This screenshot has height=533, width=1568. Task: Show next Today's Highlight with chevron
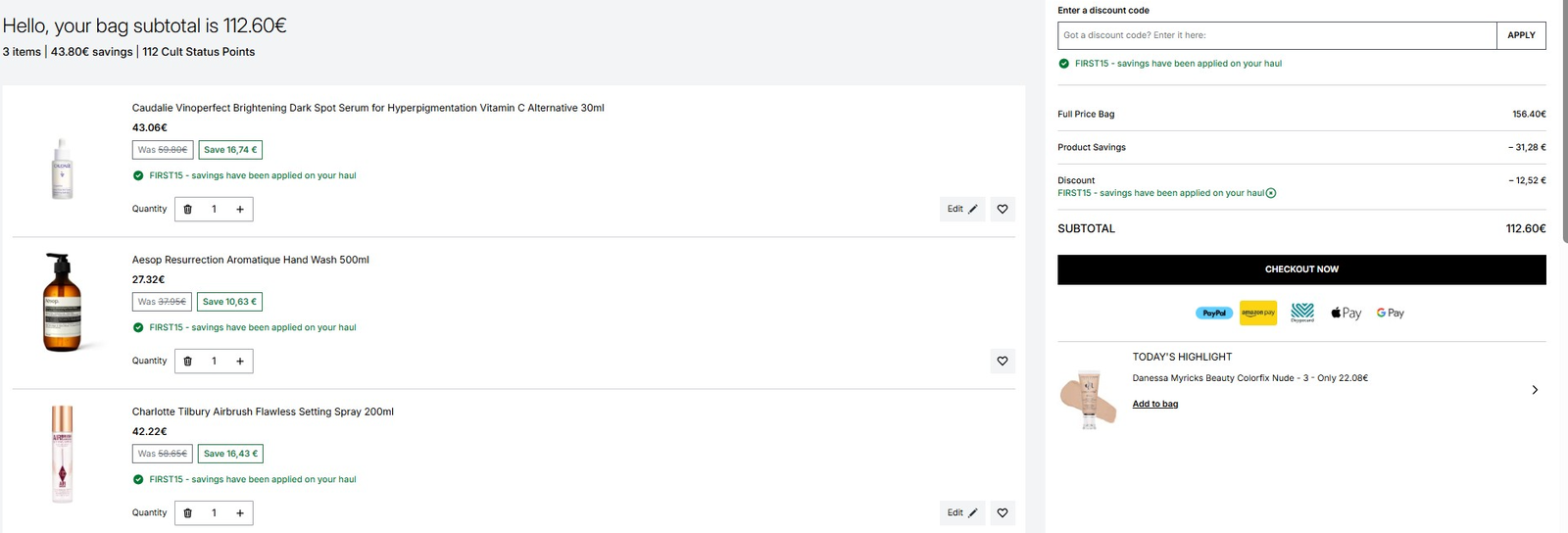click(1535, 390)
